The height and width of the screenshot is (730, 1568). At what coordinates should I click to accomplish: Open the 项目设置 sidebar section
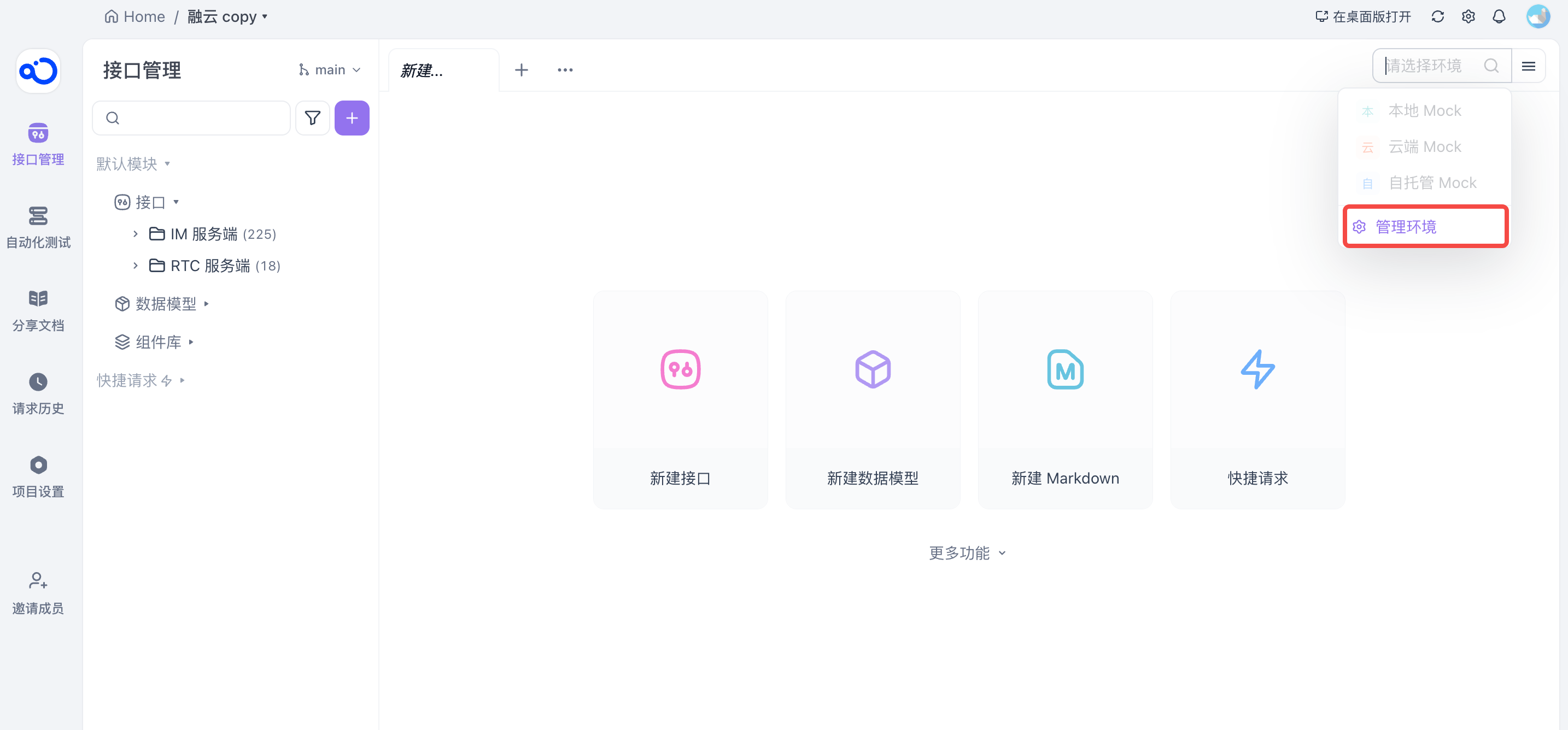(38, 477)
